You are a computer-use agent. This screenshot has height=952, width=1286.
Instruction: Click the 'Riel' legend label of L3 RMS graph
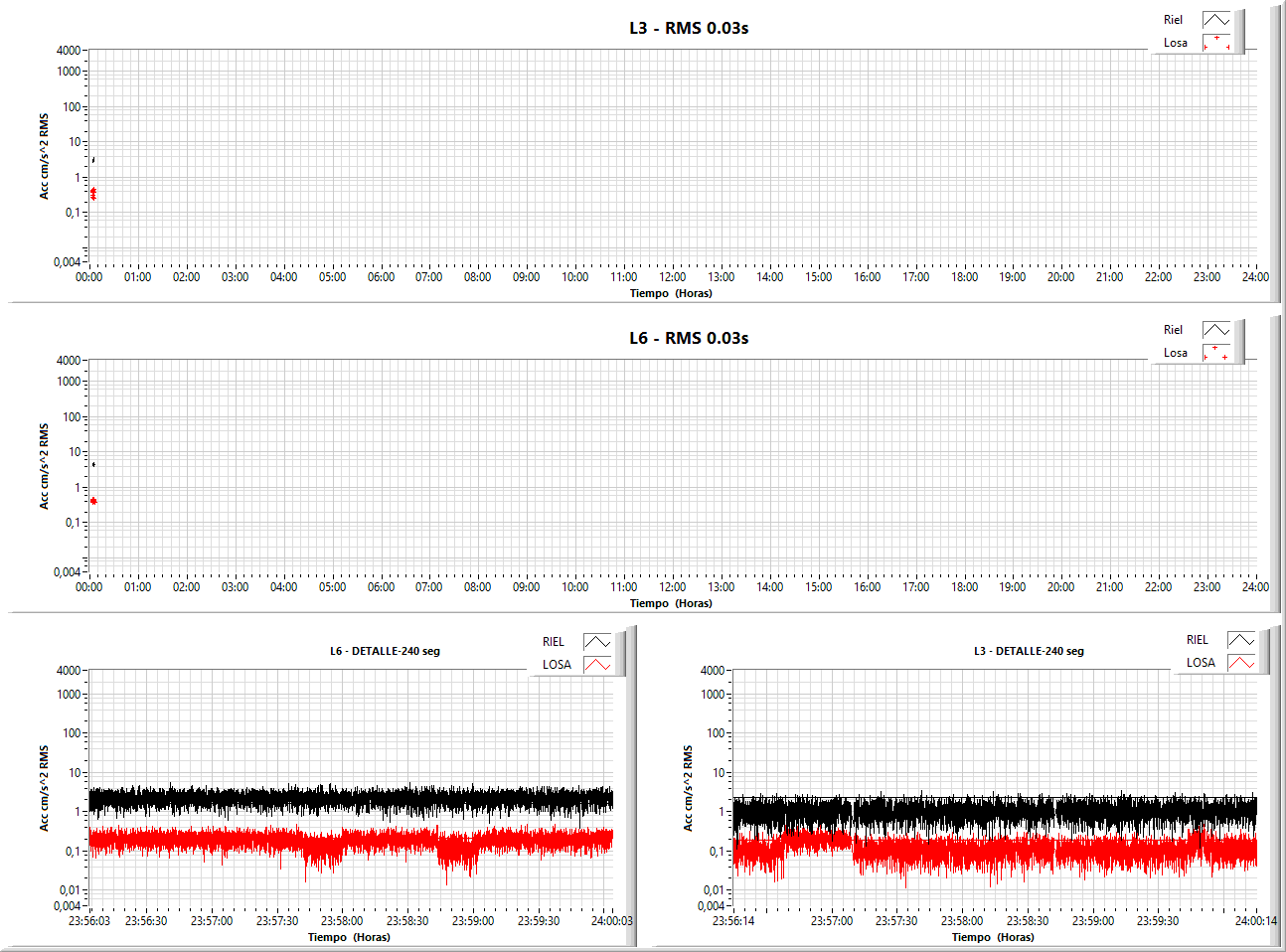(1173, 20)
